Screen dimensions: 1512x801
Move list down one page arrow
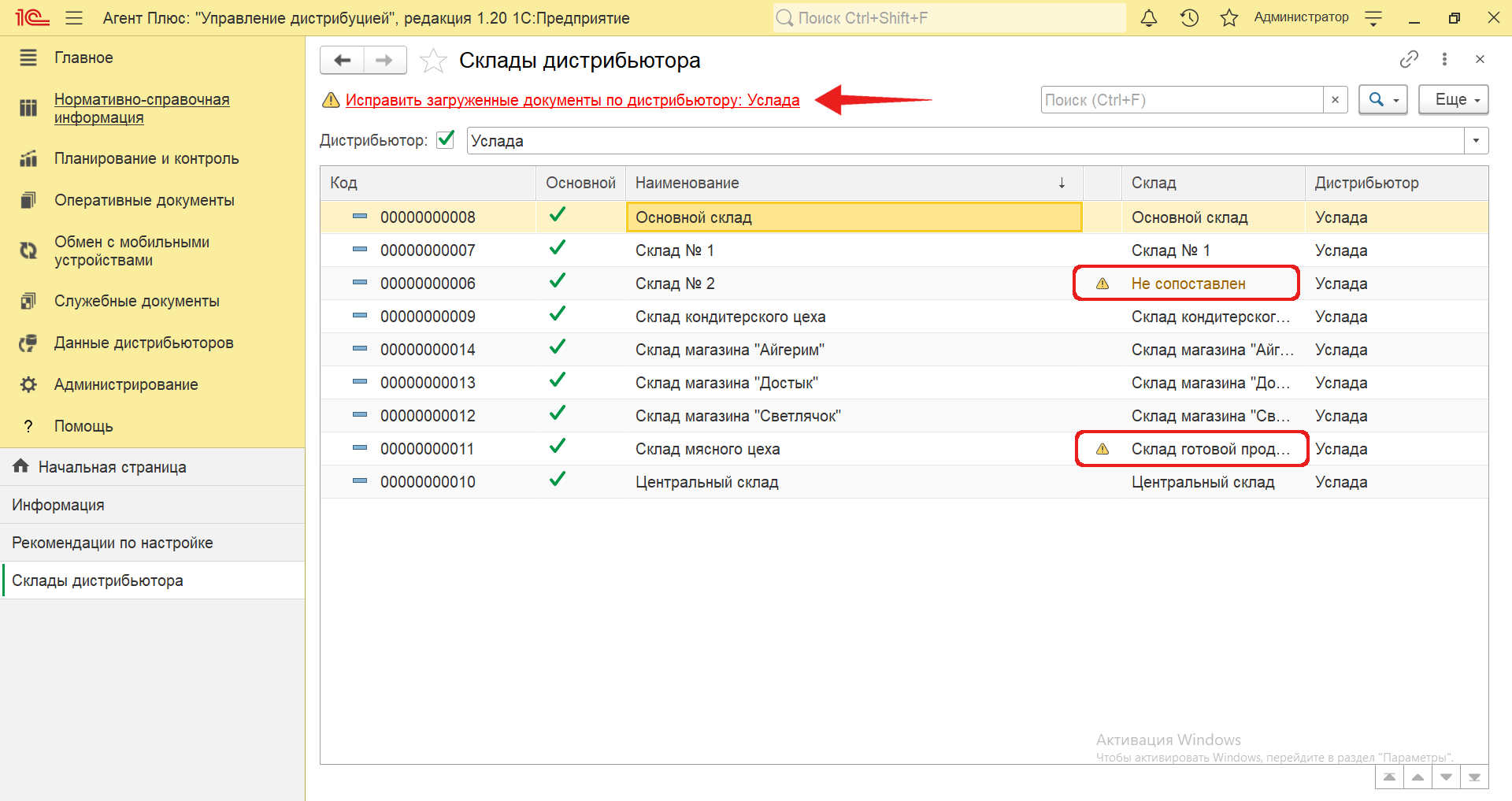(x=1446, y=777)
